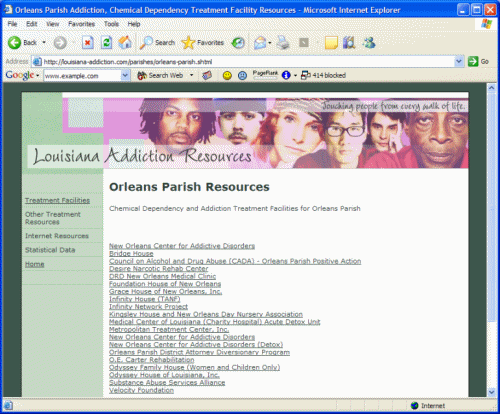
Task: Click the Google toolbar logo
Action: (x=20, y=75)
